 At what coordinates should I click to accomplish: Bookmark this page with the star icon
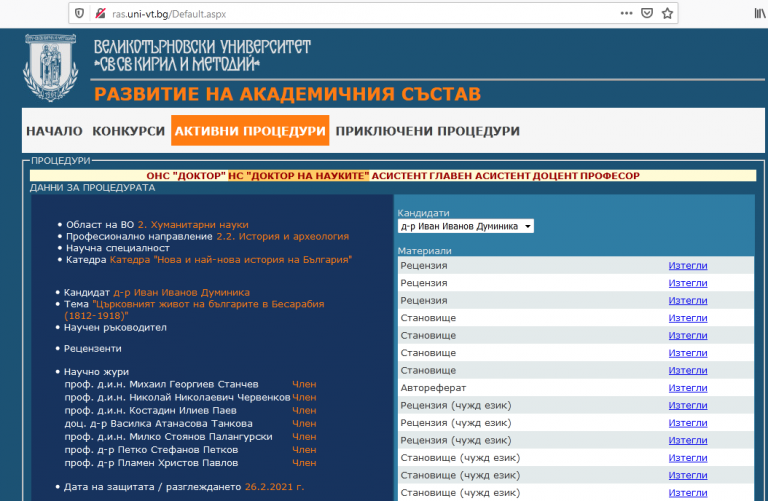tap(668, 14)
